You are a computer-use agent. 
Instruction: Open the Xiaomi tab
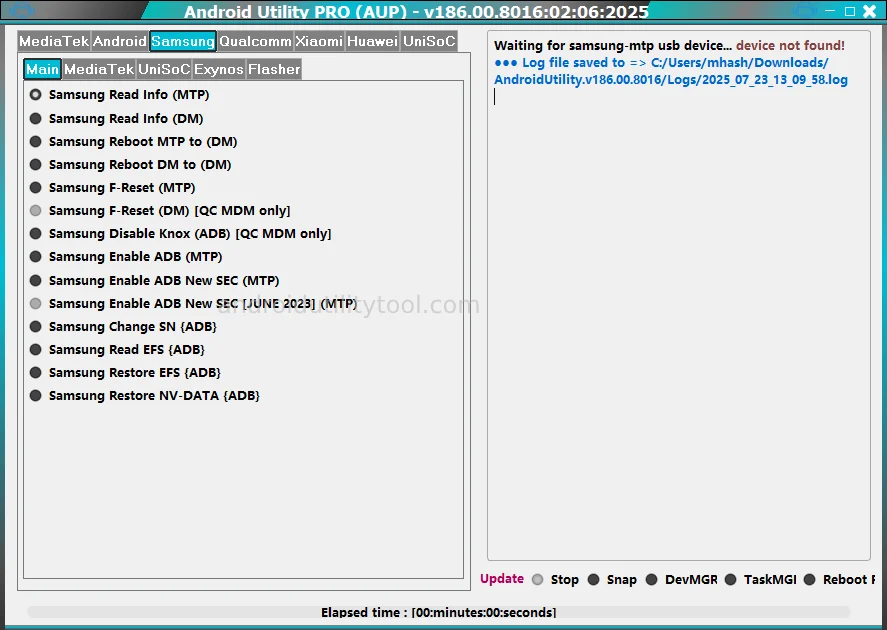[x=319, y=41]
